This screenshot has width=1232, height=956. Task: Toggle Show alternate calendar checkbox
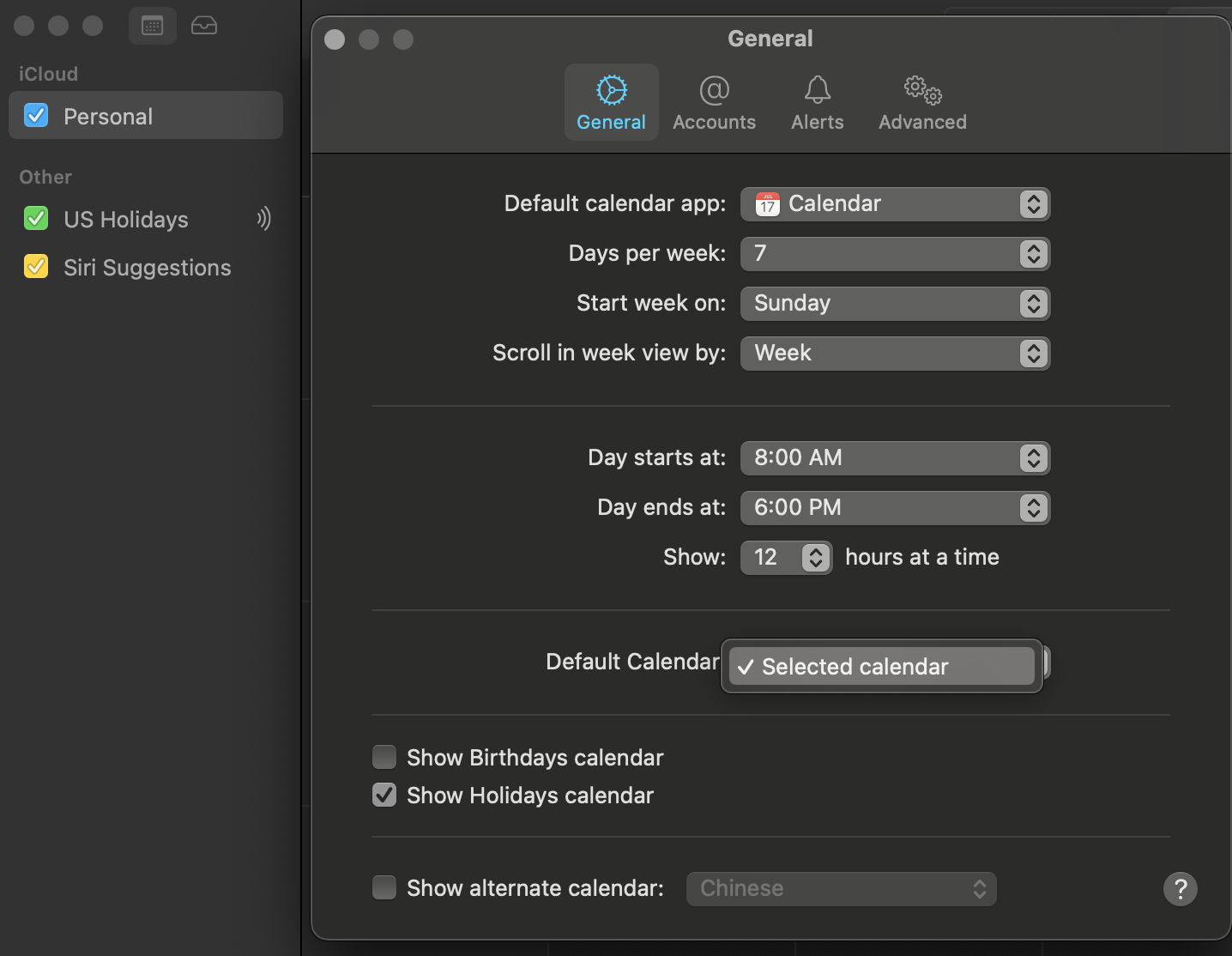point(384,887)
